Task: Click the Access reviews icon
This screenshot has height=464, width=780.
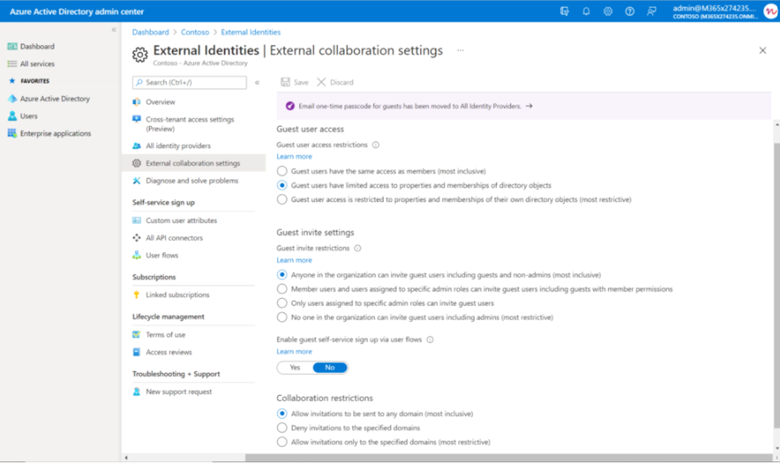Action: 136,352
